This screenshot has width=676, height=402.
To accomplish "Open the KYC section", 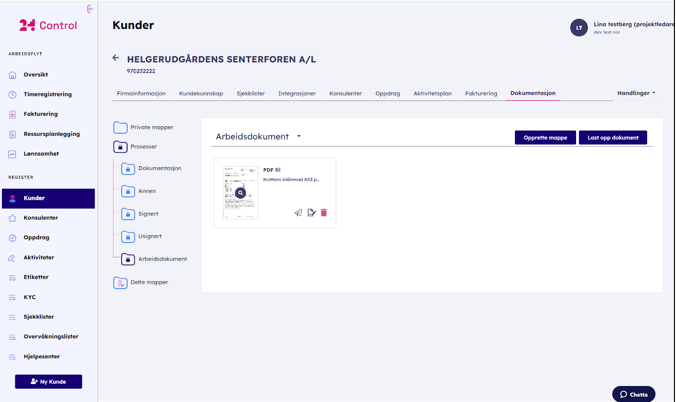I will coord(29,297).
